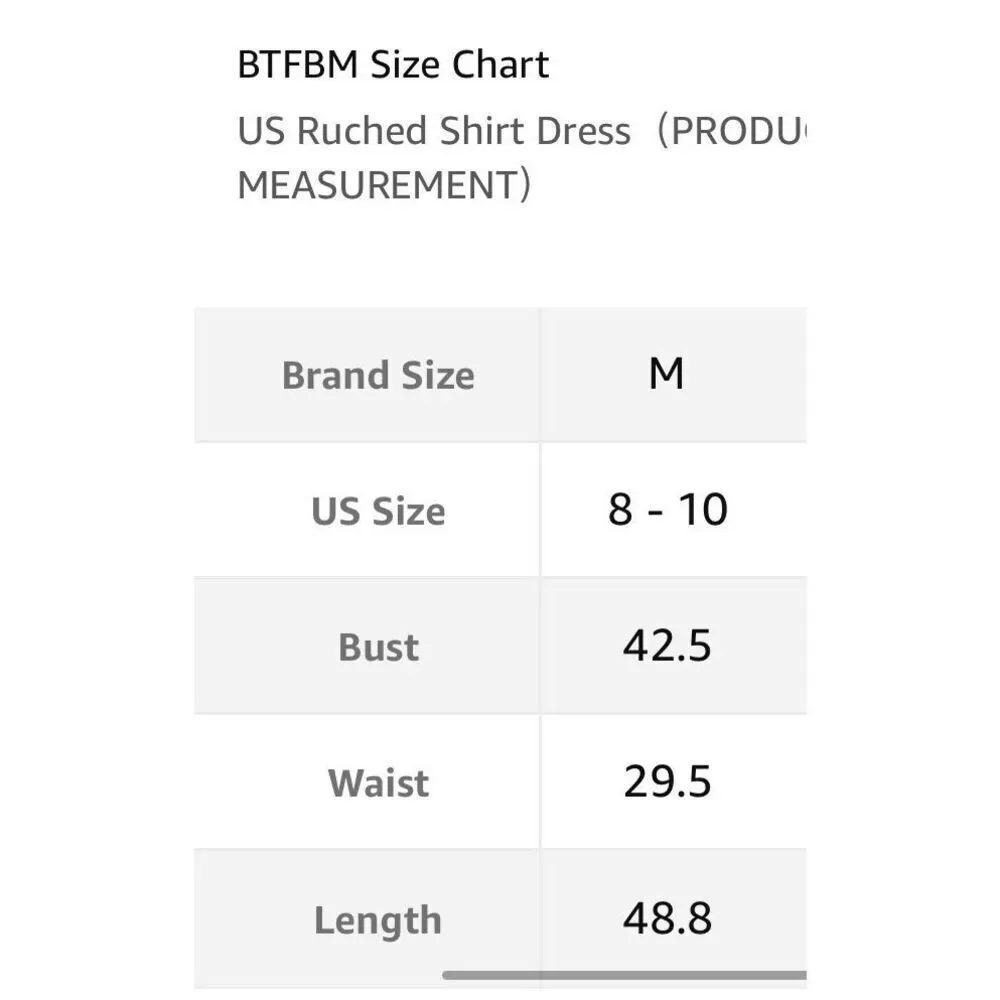The image size is (1000, 1000).
Task: Select the Bust row label
Action: click(x=378, y=648)
